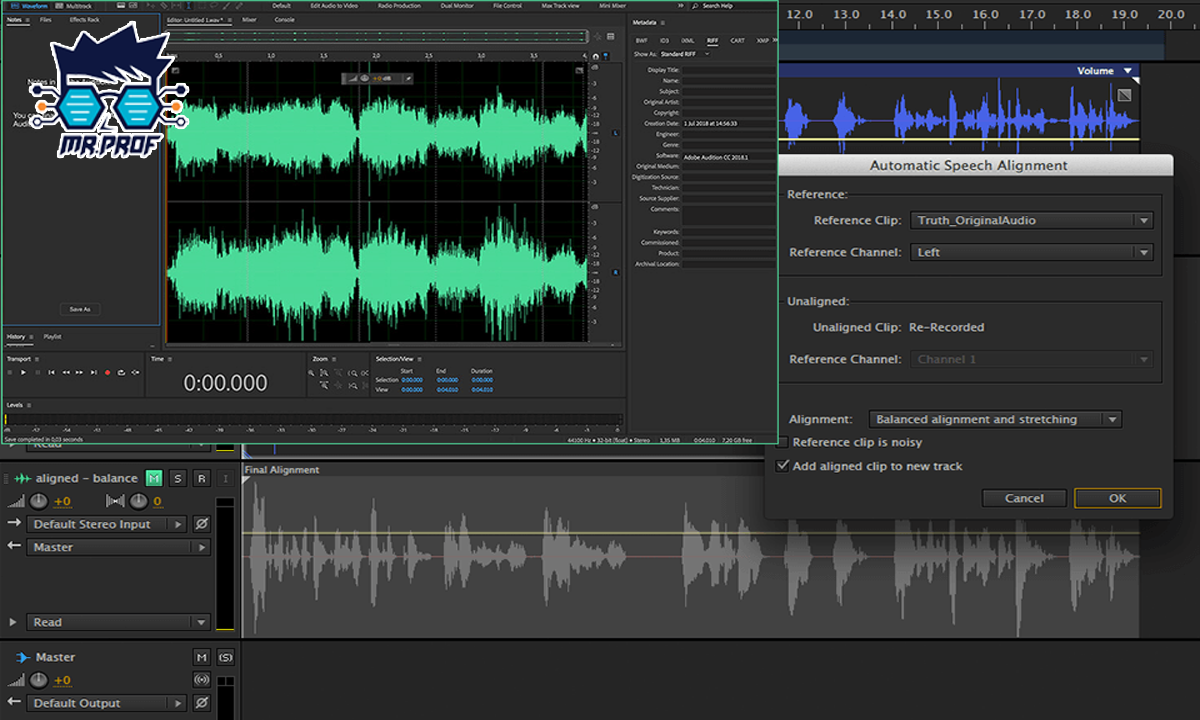This screenshot has height=720, width=1200.
Task: Click the aligned track pan knob
Action: tap(138, 501)
